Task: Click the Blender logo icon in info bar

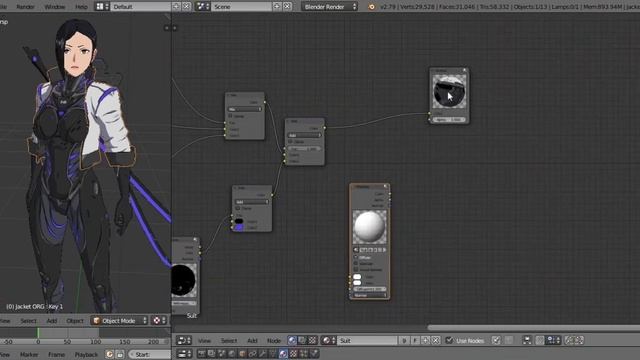Action: (x=371, y=7)
